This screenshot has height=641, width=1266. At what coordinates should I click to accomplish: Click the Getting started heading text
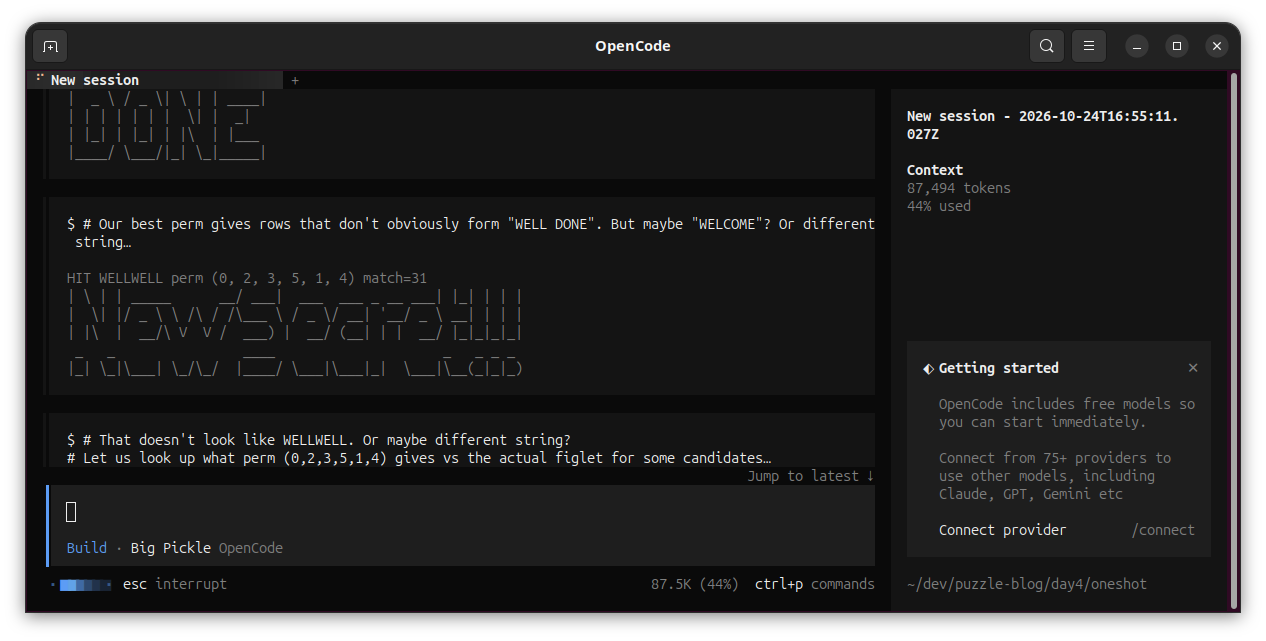pyautogui.click(x=999, y=368)
